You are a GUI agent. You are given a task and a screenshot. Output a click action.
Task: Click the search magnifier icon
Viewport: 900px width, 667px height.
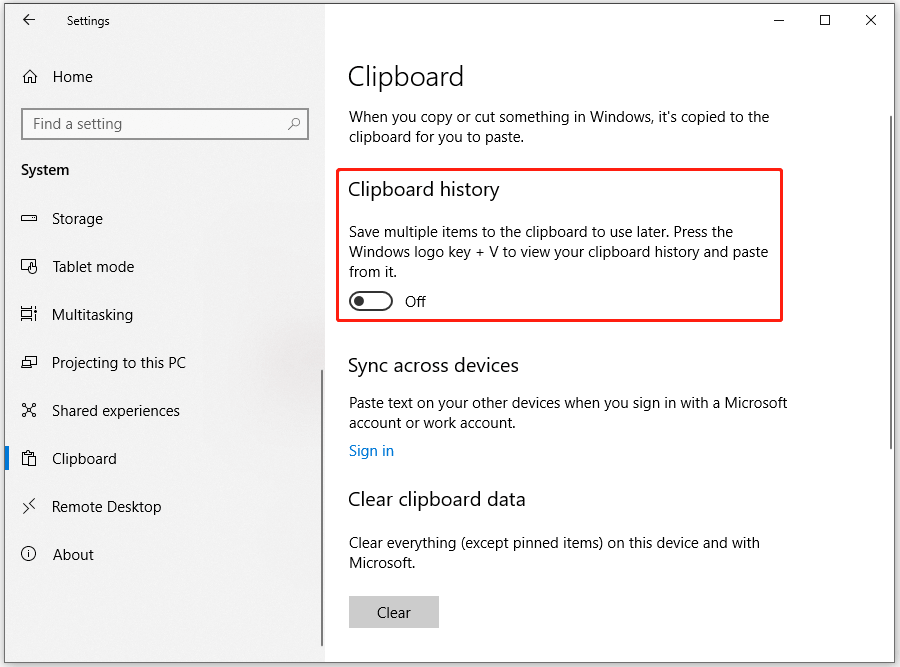[294, 124]
